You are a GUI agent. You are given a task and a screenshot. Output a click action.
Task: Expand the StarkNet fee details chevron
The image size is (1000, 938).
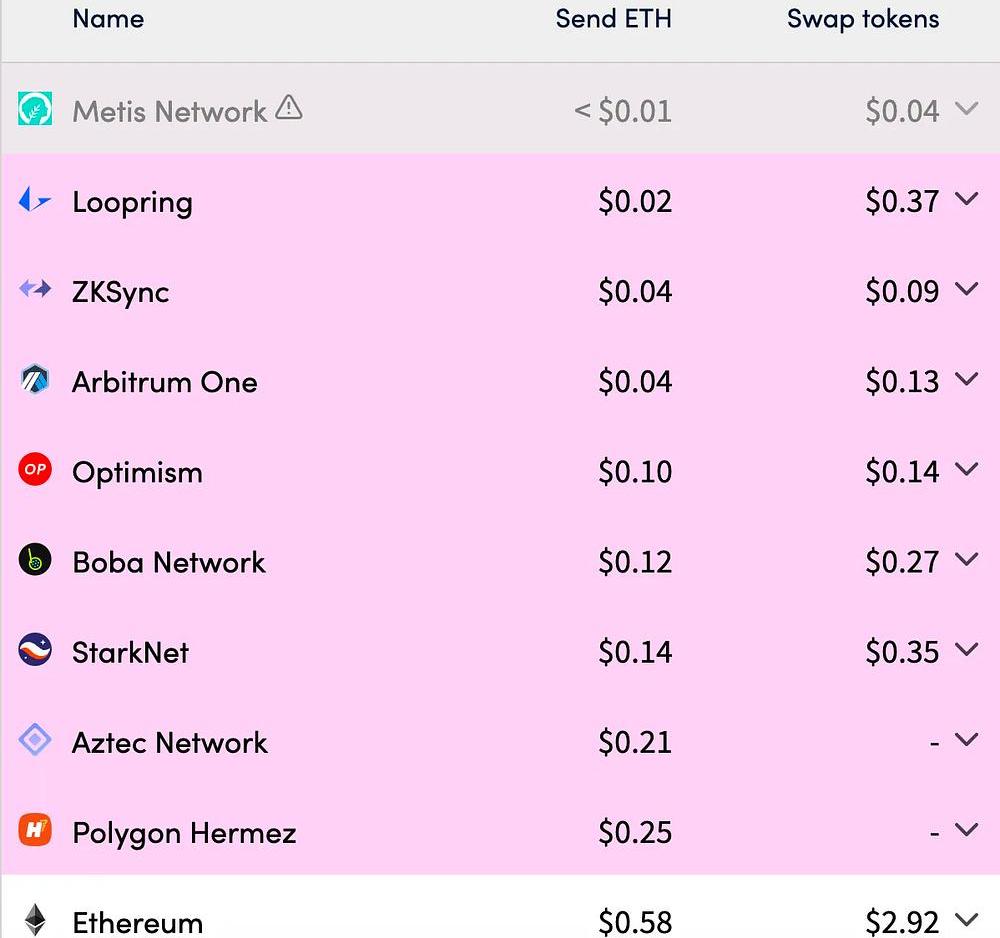click(966, 649)
